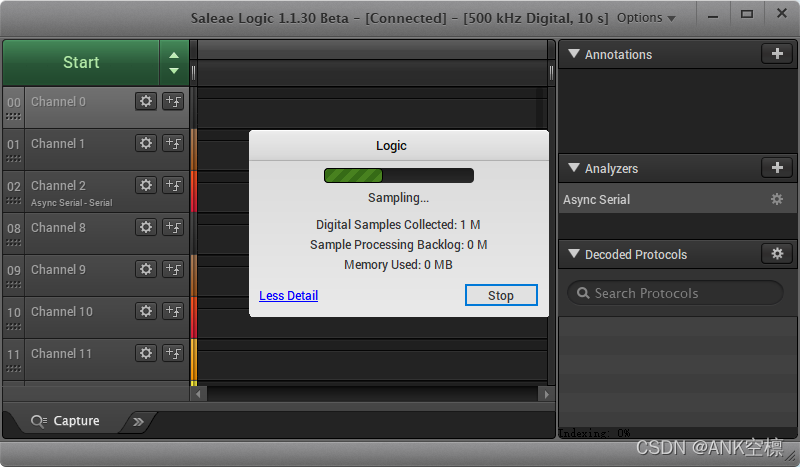Select the Channel 8 label
Screen dimensions: 800x467
tap(58, 227)
